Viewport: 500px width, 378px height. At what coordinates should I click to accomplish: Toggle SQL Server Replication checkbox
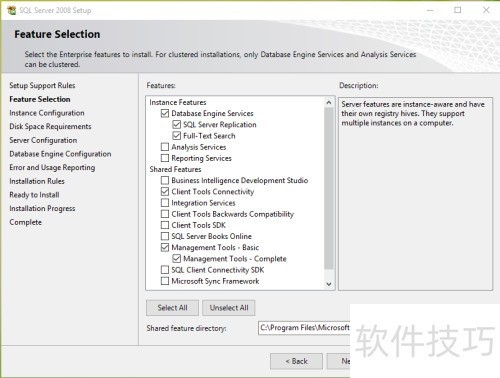[x=176, y=125]
